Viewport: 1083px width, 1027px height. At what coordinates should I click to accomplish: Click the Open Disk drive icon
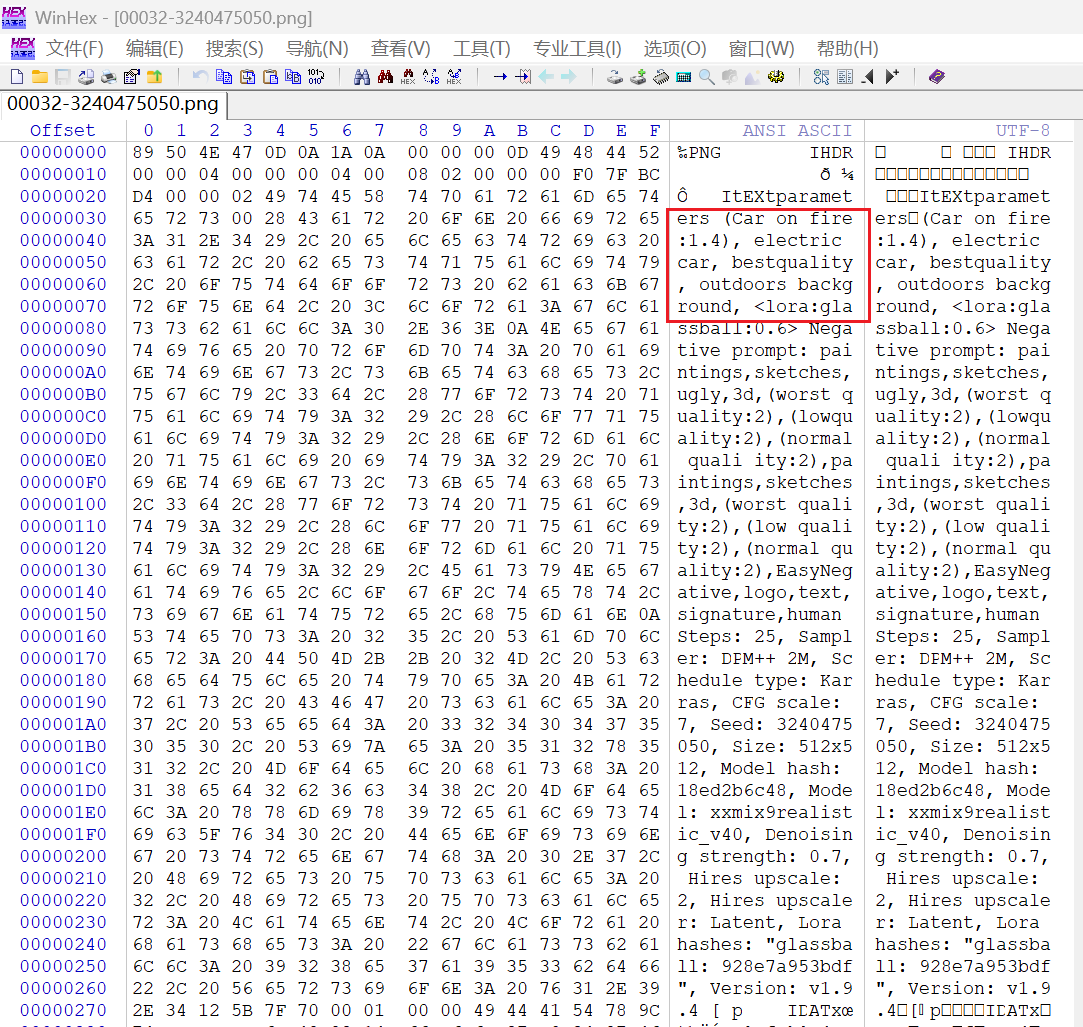coord(615,77)
